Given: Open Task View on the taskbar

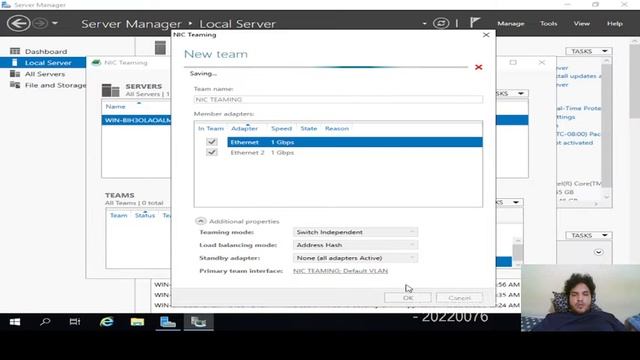Looking at the screenshot, I should [x=75, y=322].
